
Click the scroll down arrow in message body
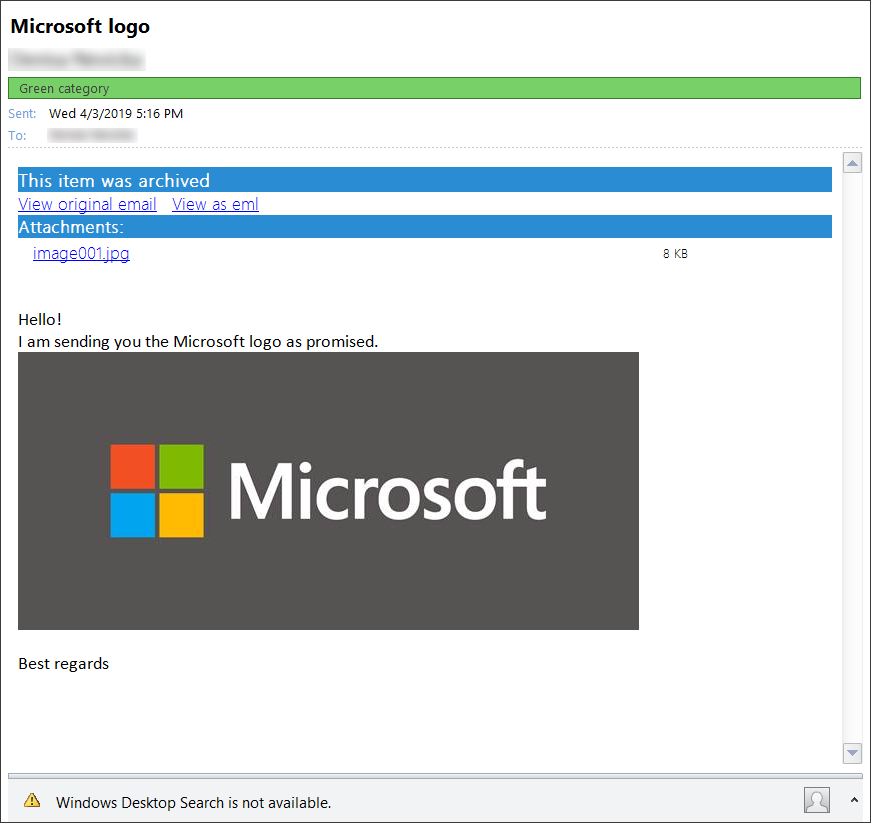(852, 753)
